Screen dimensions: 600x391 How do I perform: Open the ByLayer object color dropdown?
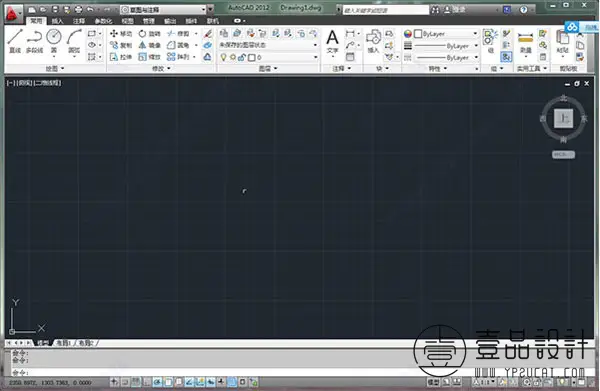(x=446, y=34)
